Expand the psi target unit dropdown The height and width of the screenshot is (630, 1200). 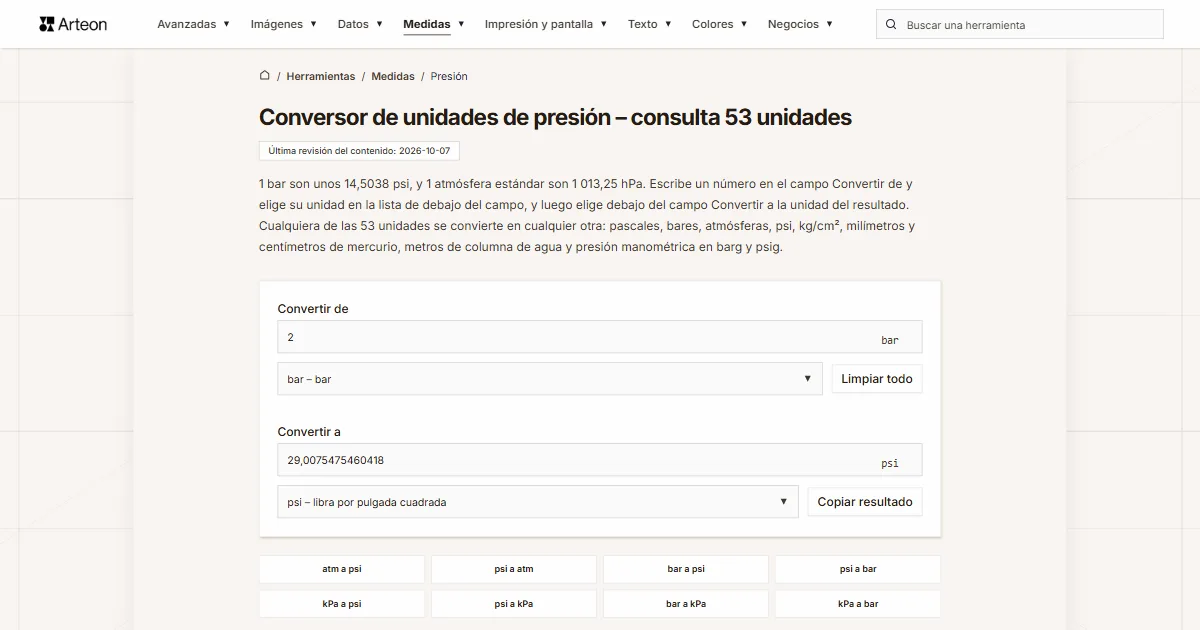[538, 502]
